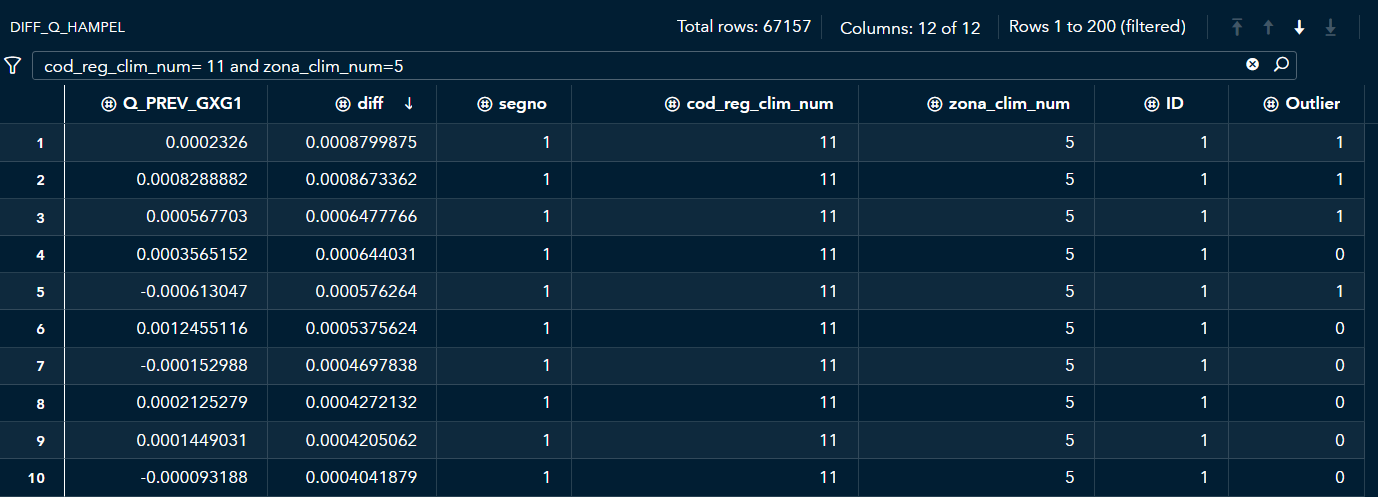Jump to the first rows page

[1237, 27]
